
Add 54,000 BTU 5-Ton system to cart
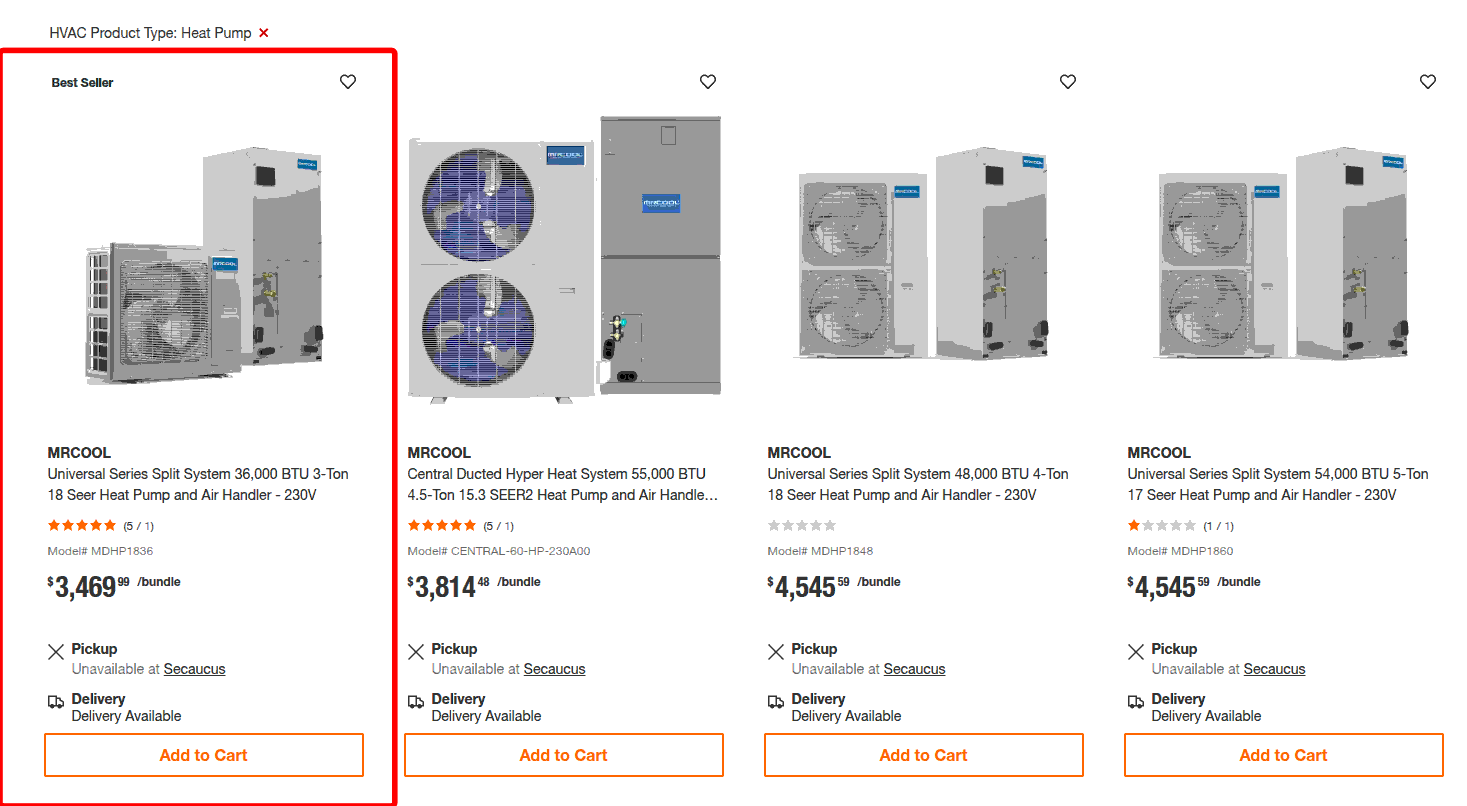(x=1283, y=755)
